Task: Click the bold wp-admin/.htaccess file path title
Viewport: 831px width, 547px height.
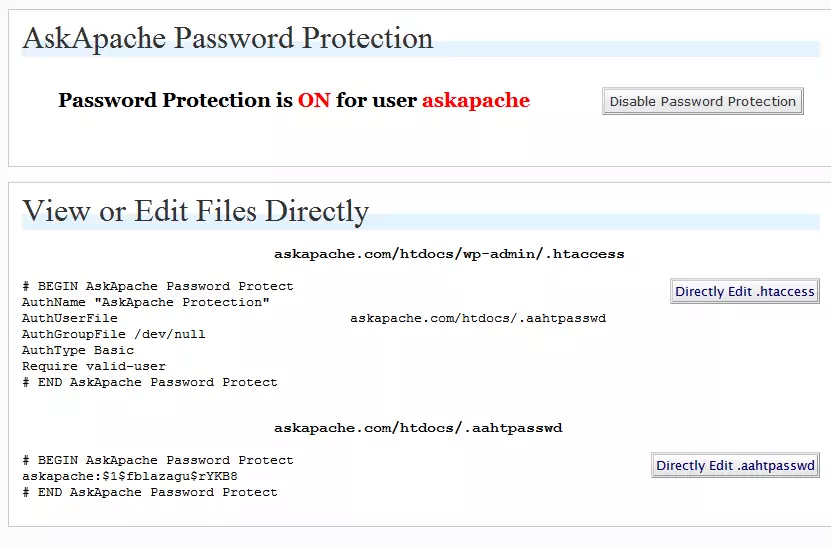Action: click(449, 254)
